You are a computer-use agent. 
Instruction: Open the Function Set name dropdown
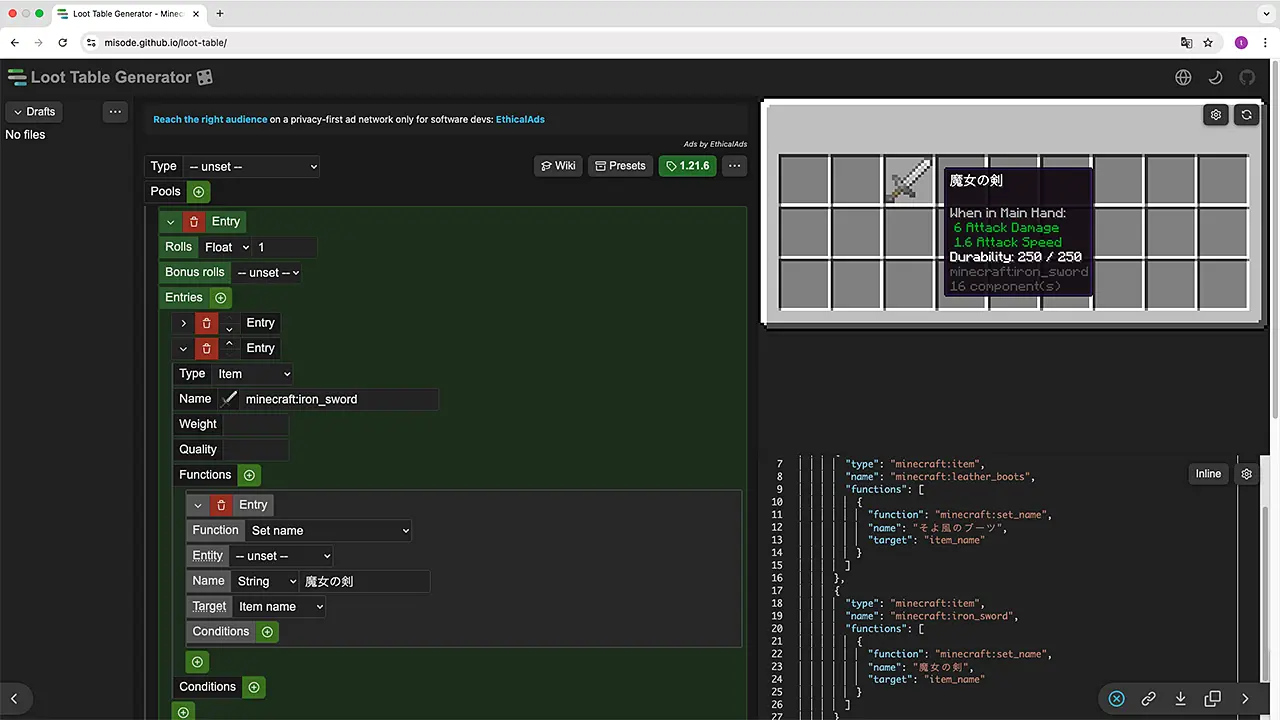[x=329, y=531]
